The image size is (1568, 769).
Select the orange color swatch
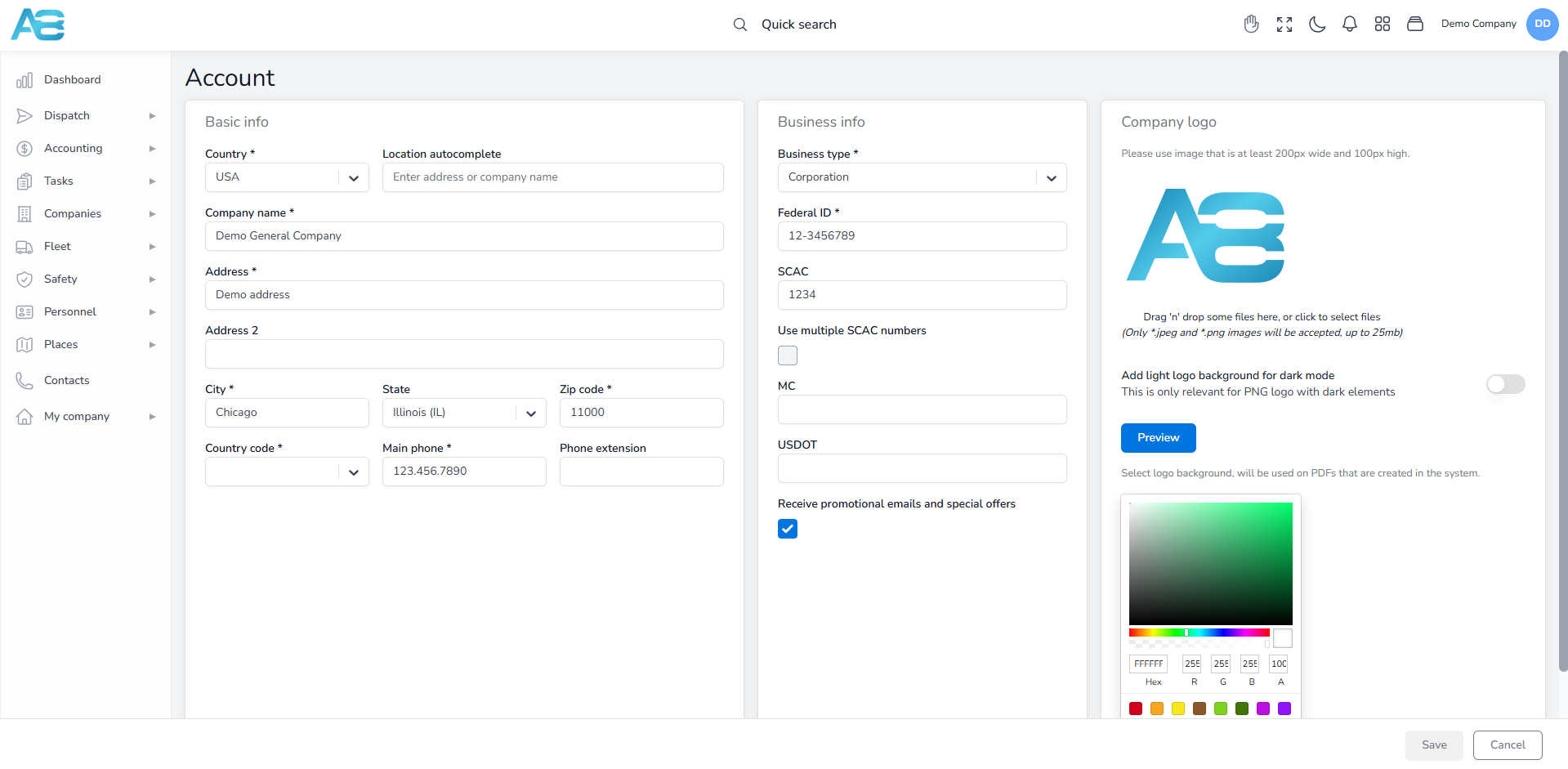click(x=1157, y=709)
